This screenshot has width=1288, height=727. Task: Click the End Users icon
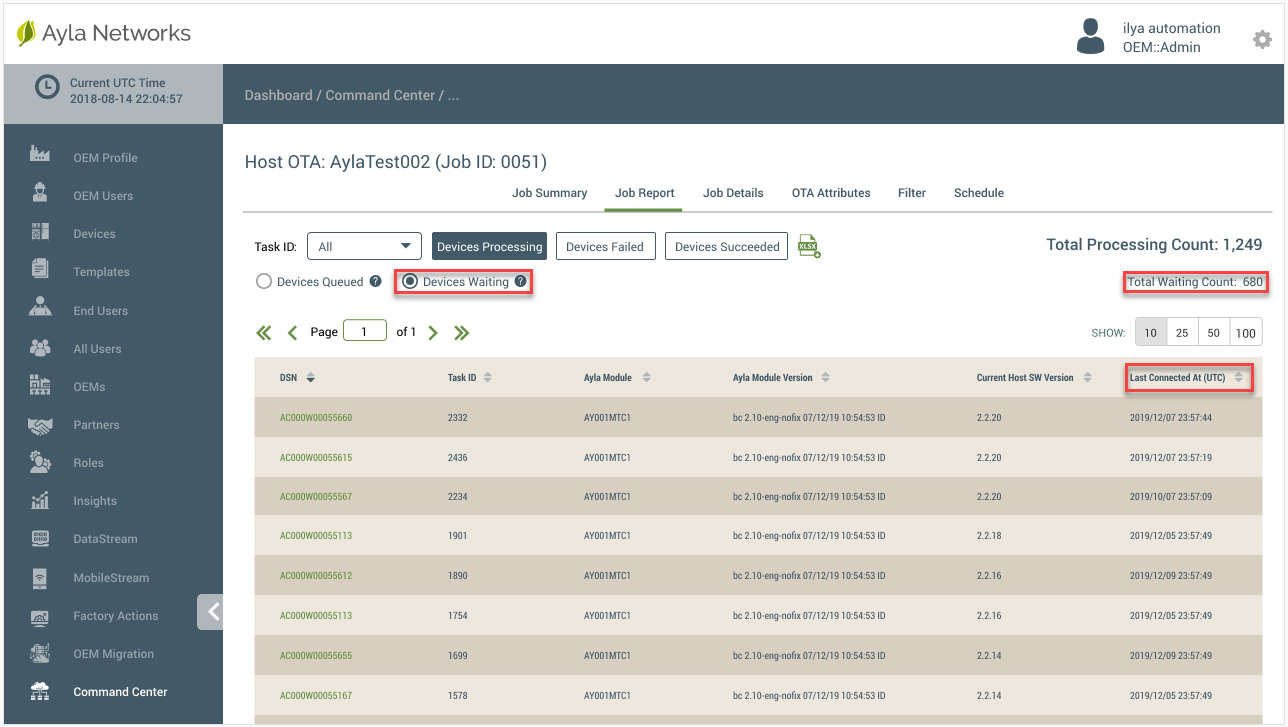[40, 307]
